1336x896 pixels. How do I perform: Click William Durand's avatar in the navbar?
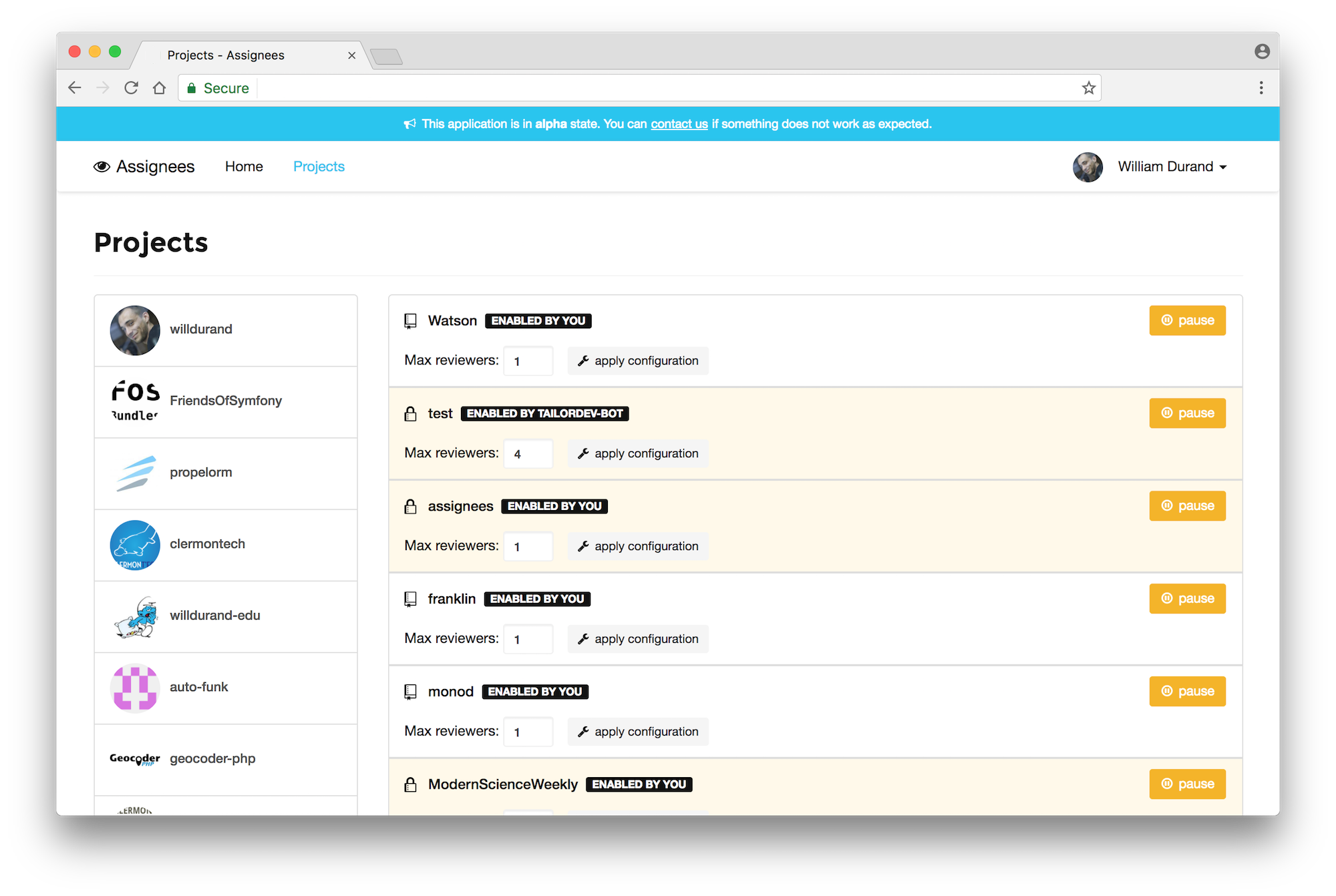pos(1088,167)
